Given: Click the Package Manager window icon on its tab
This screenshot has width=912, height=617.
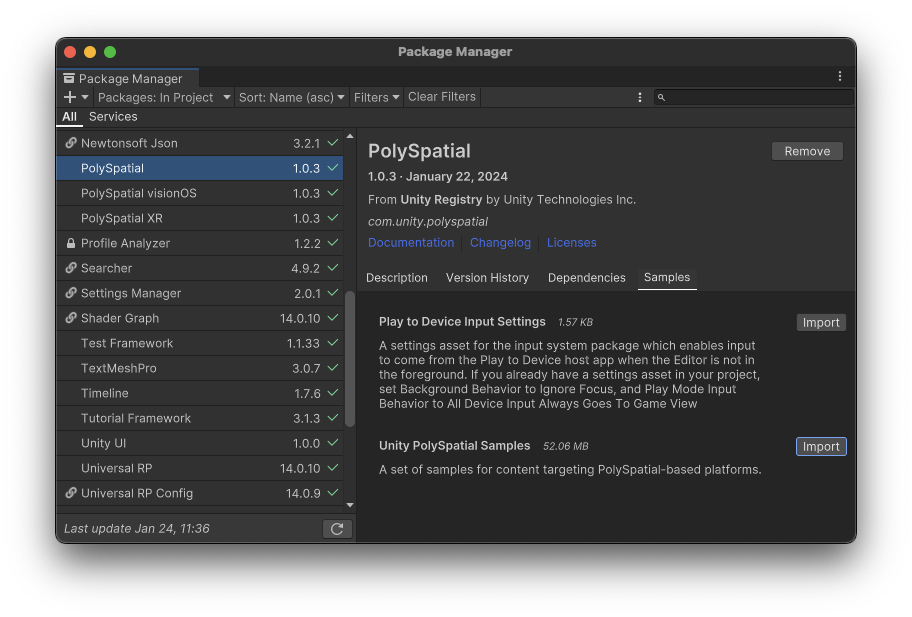Looking at the screenshot, I should pos(69,76).
